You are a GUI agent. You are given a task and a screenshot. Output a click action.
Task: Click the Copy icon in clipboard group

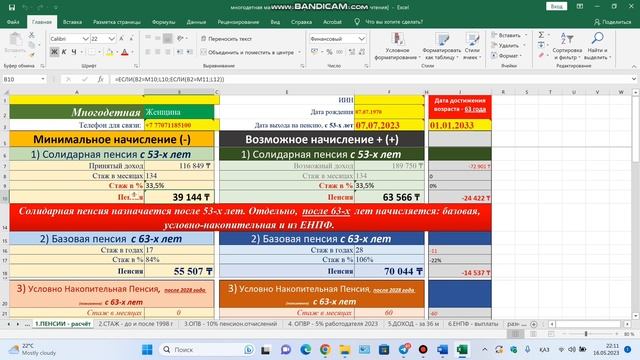click(31, 44)
